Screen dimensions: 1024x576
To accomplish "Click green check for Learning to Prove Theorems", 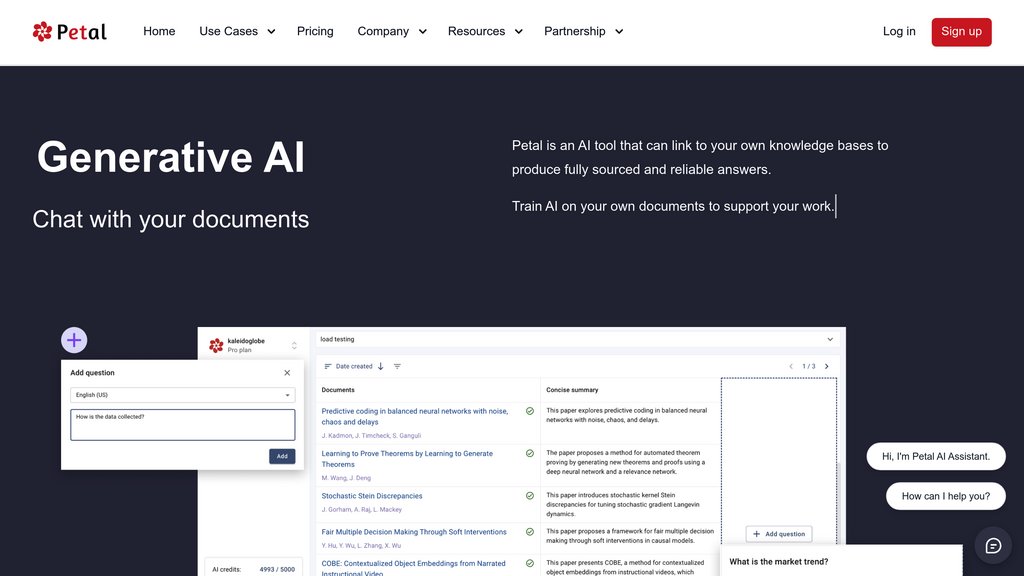I will pyautogui.click(x=530, y=454).
